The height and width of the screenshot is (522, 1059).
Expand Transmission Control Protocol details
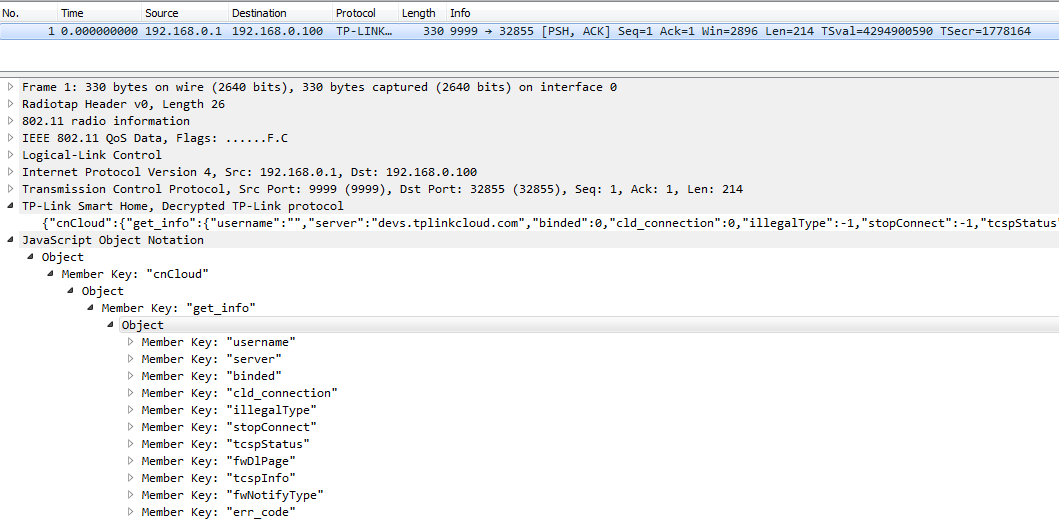click(x=11, y=189)
